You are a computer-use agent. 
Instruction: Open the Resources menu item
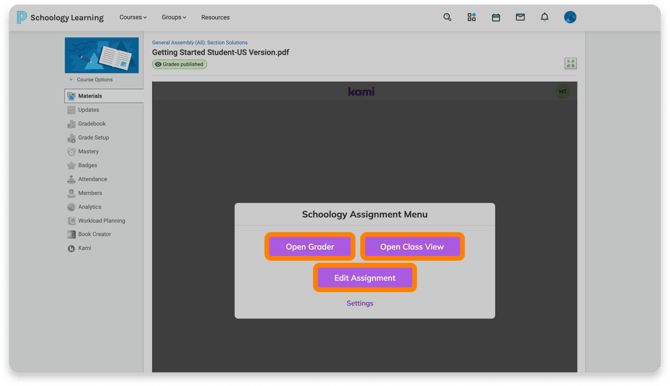point(215,18)
